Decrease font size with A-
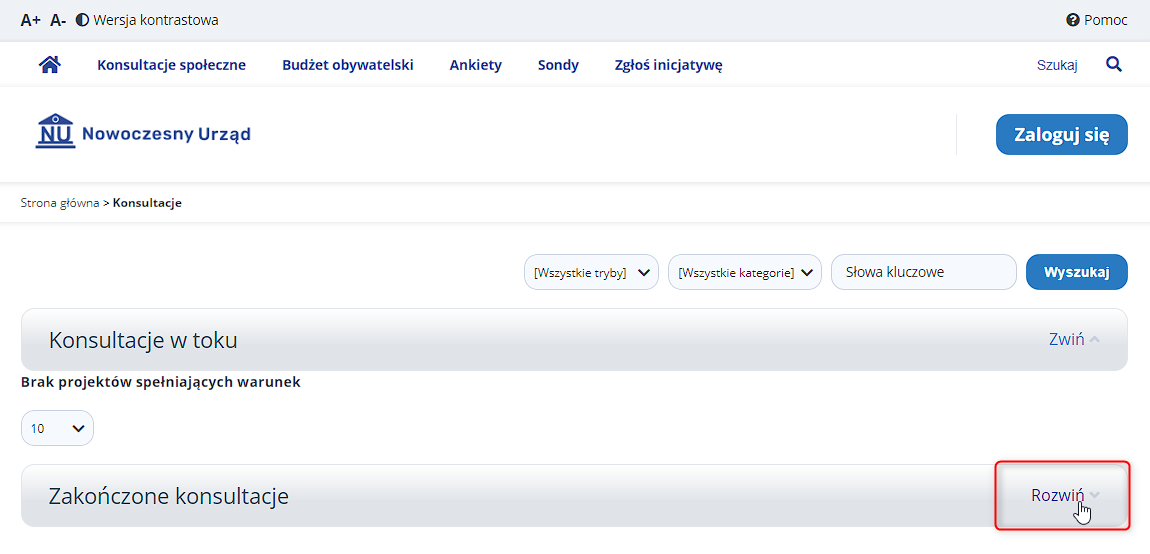This screenshot has height=554, width=1150. point(58,21)
